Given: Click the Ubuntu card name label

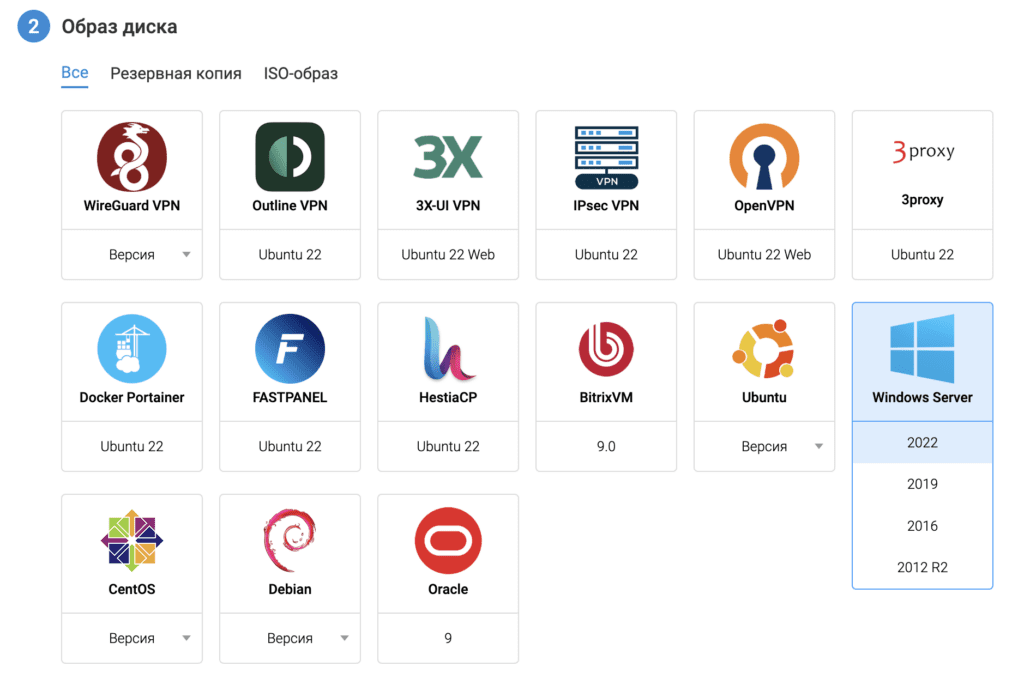Looking at the screenshot, I should point(764,398).
